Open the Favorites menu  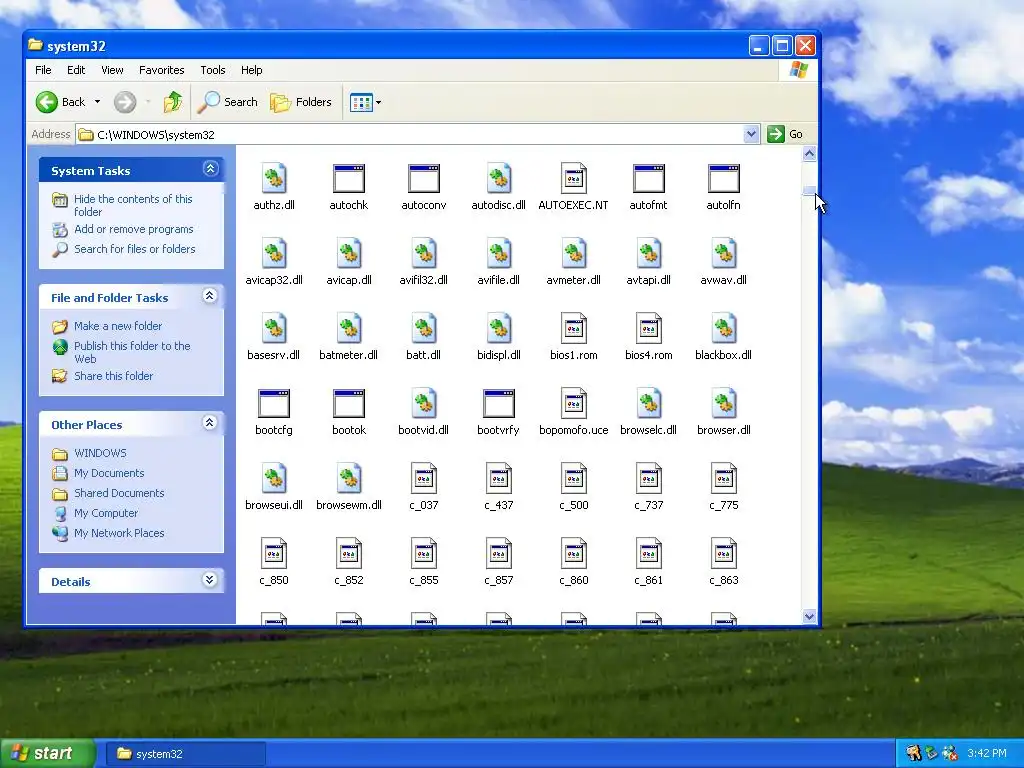(161, 70)
